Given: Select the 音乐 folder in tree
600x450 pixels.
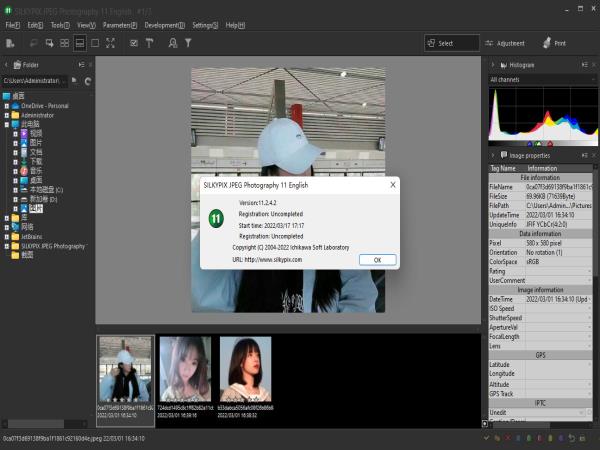Looking at the screenshot, I should click(36, 171).
